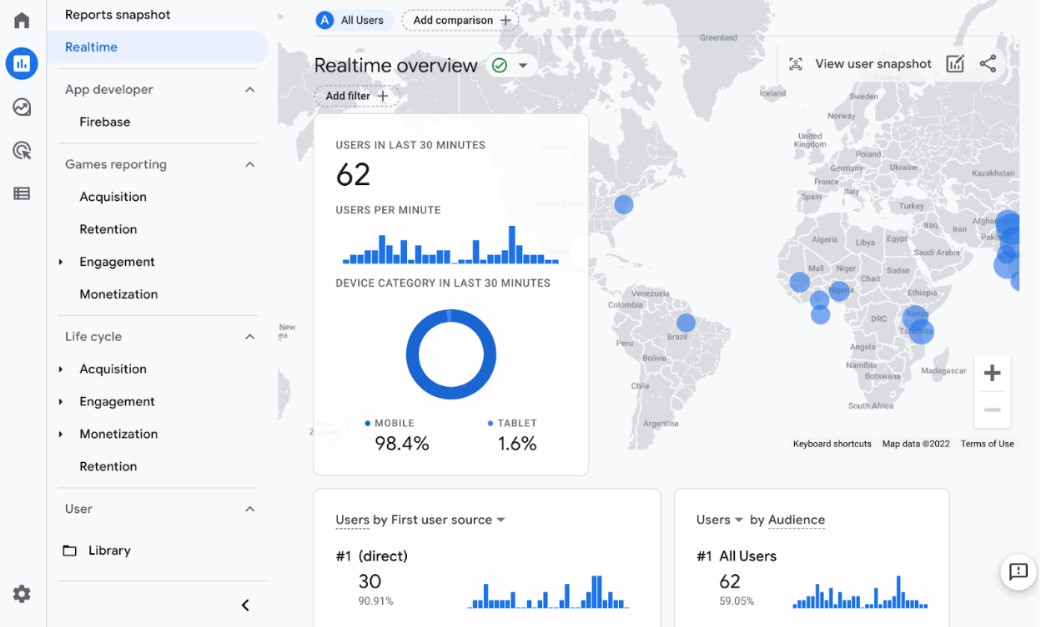Screen dimensions: 1040x627
Task: Send feedback using the feedback icon
Action: pyautogui.click(x=1017, y=572)
